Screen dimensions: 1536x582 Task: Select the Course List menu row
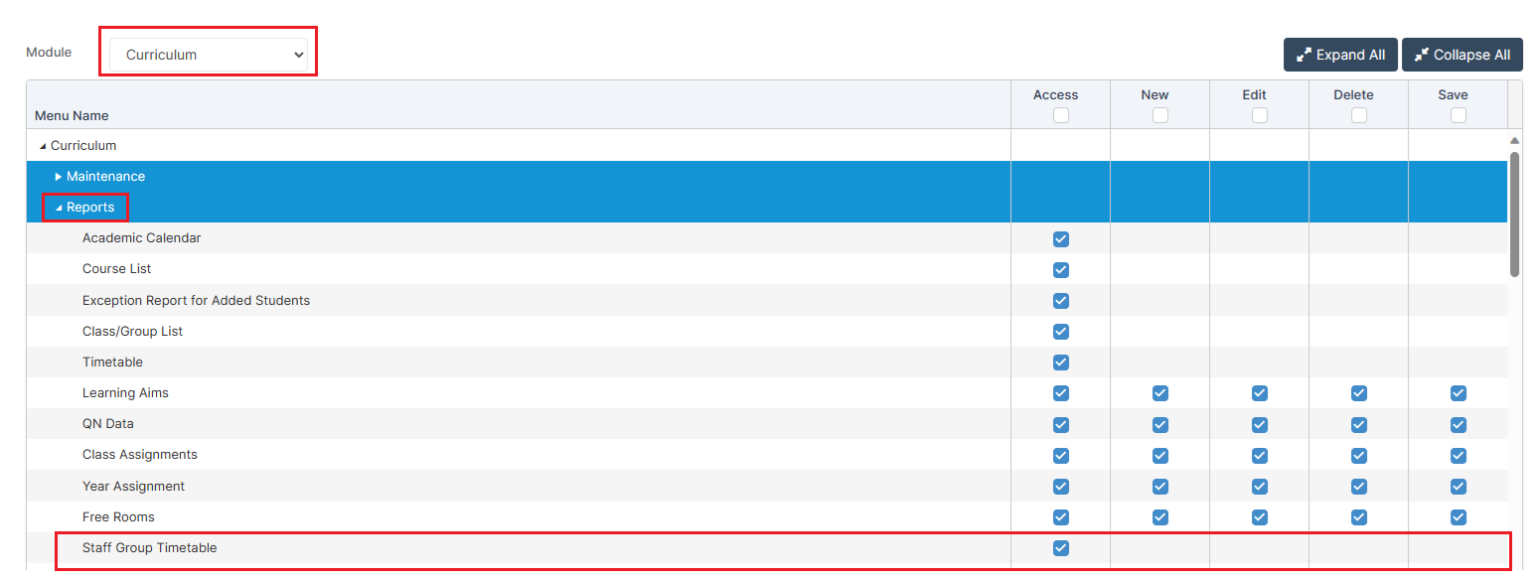[116, 269]
